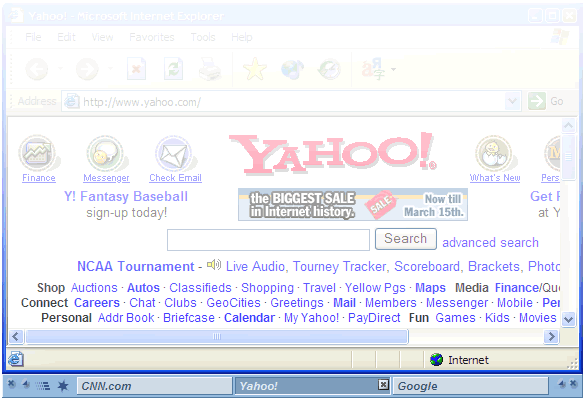Switch to the Google tab

[471, 386]
